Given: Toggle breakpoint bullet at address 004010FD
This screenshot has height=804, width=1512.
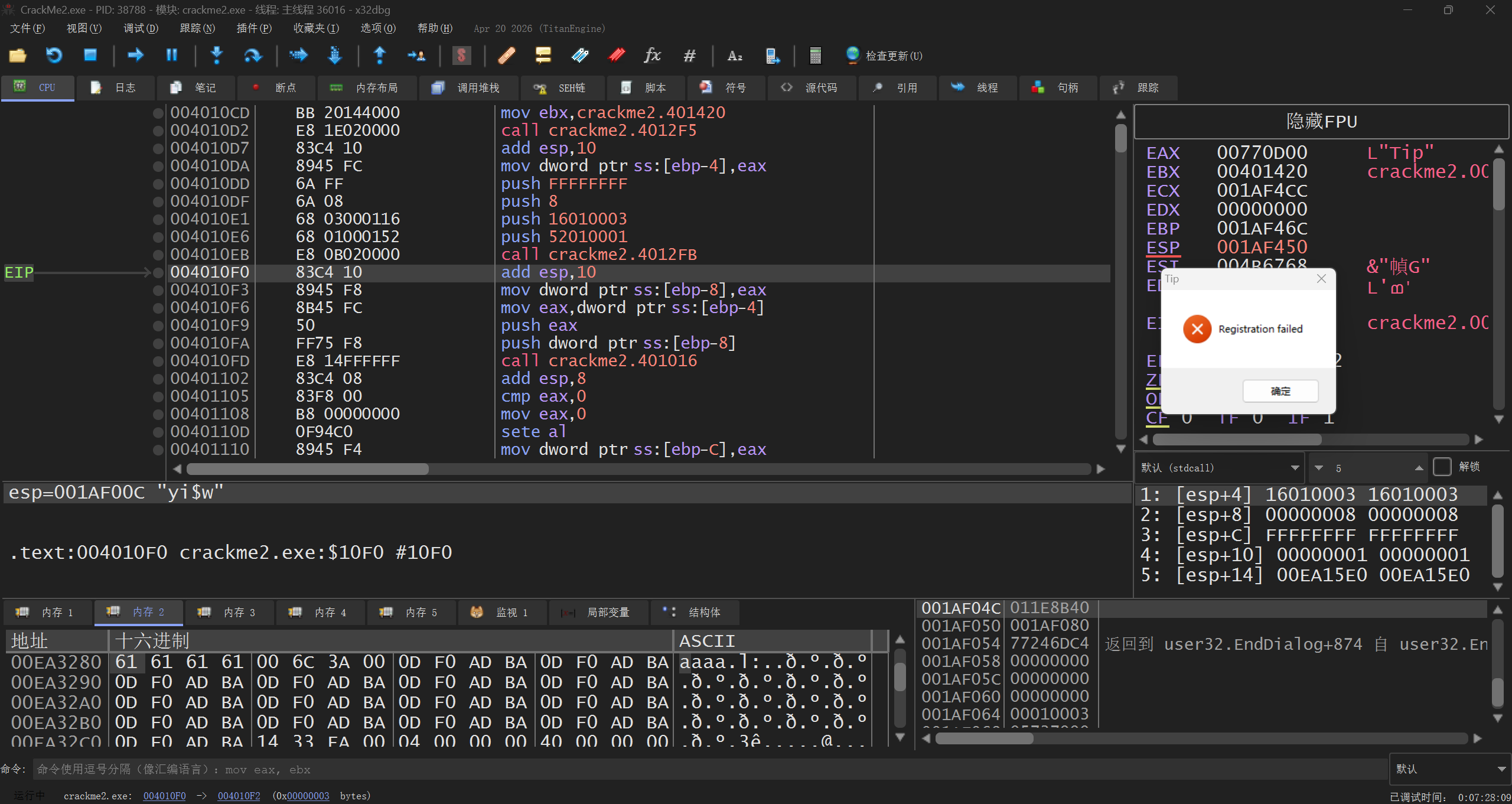Looking at the screenshot, I should pyautogui.click(x=158, y=361).
